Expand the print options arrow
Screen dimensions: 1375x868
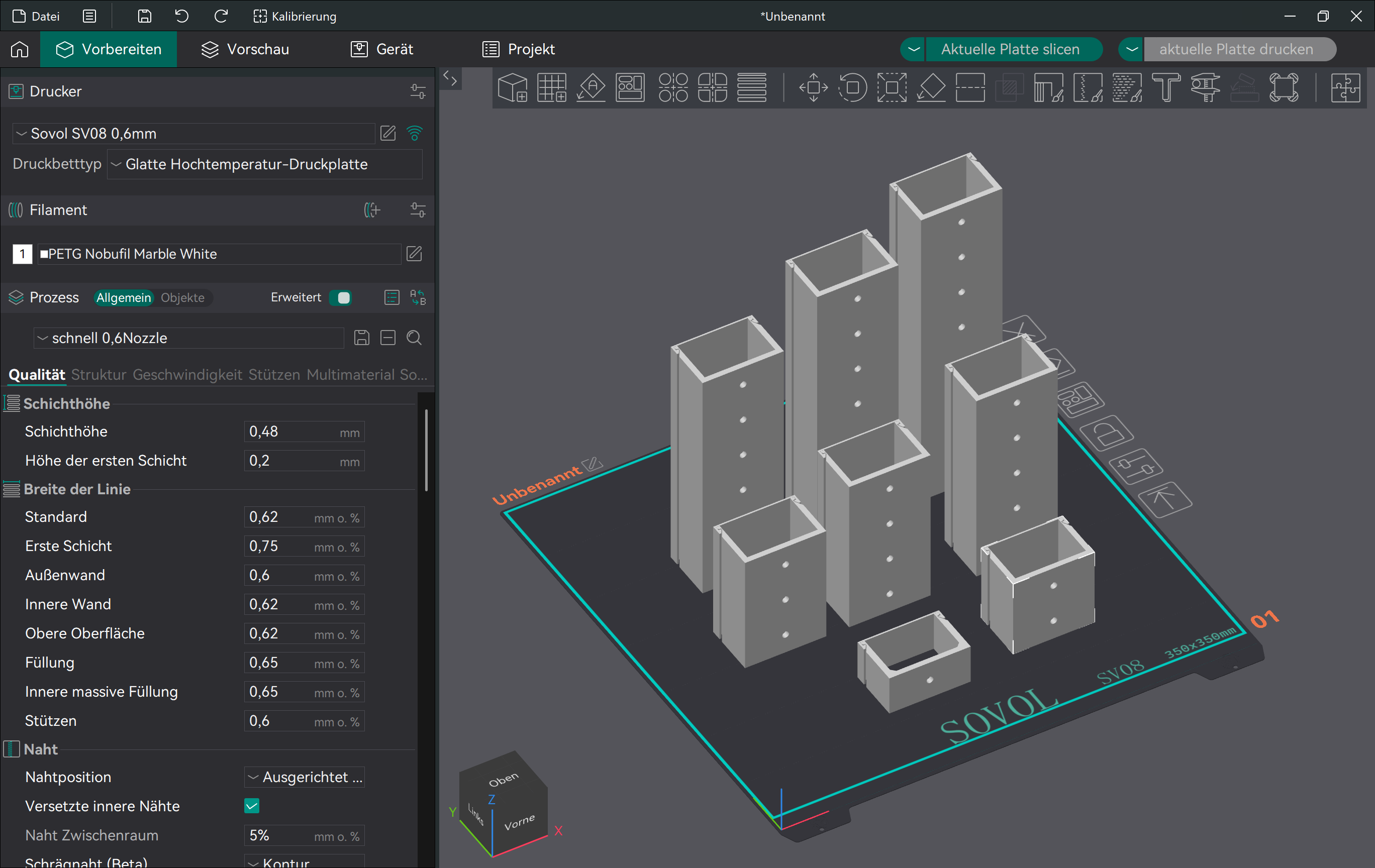point(1132,49)
